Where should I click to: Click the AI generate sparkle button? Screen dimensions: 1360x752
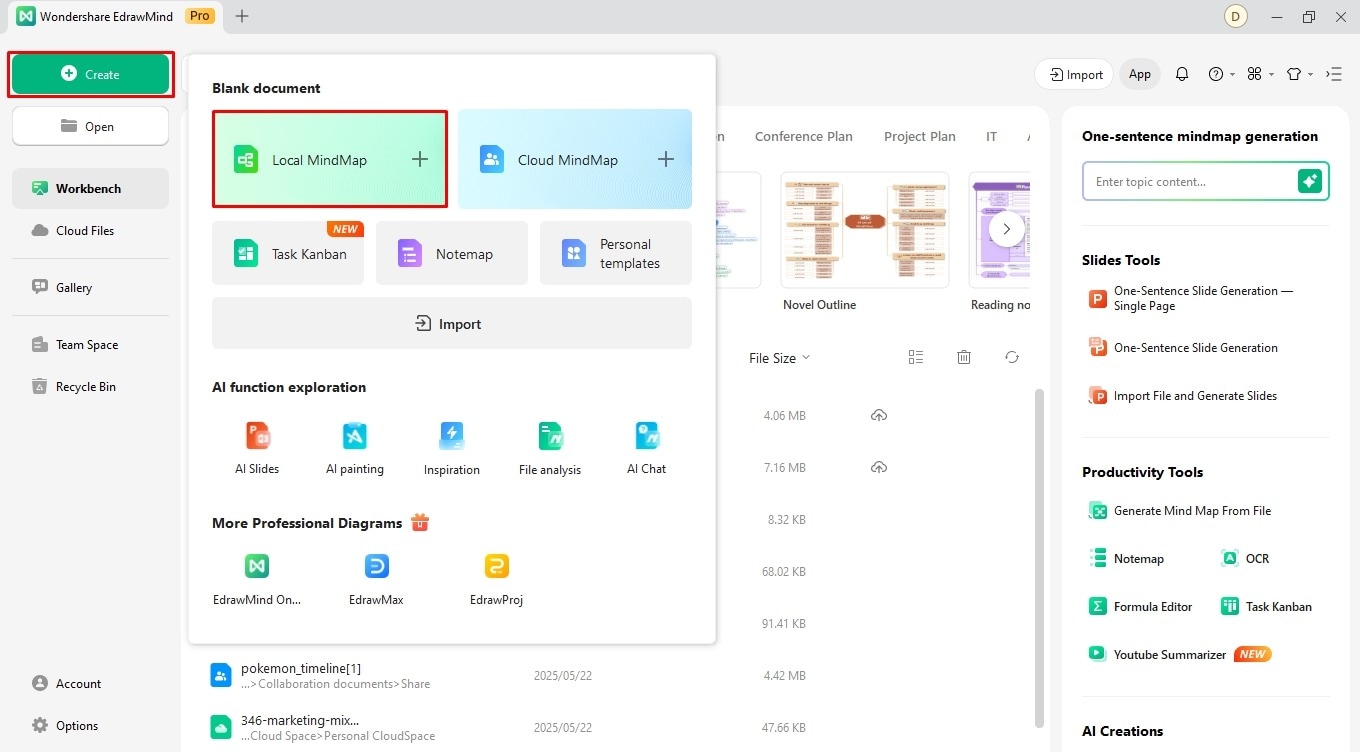click(x=1310, y=181)
